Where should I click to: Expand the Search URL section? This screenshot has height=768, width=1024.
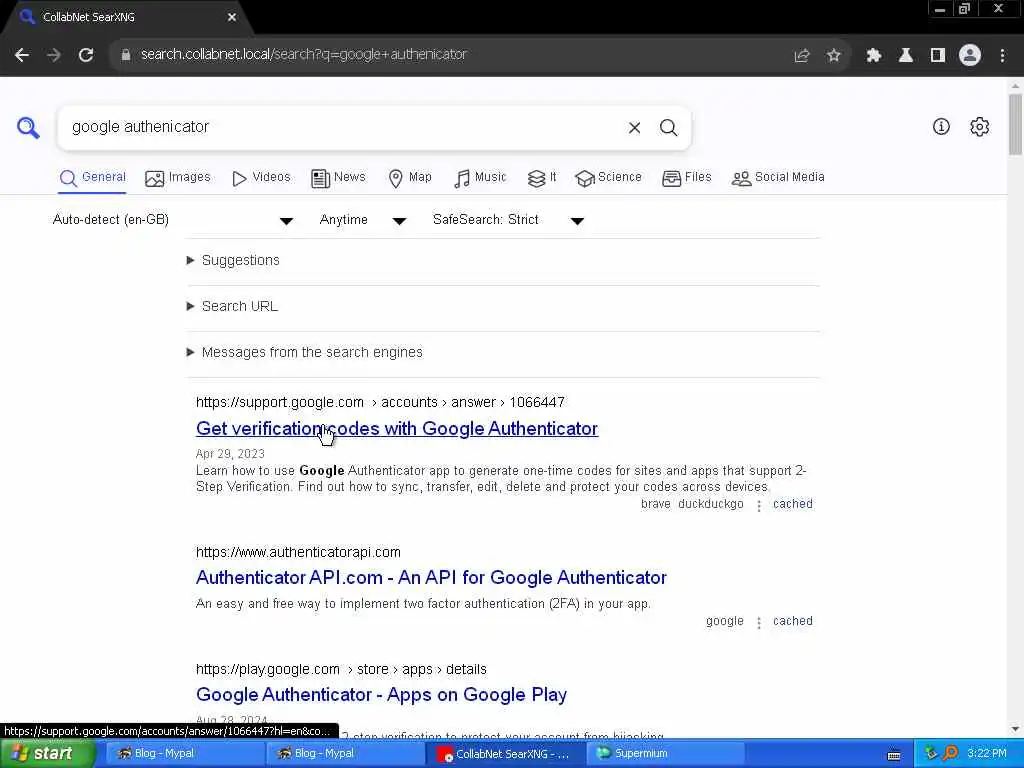(232, 306)
